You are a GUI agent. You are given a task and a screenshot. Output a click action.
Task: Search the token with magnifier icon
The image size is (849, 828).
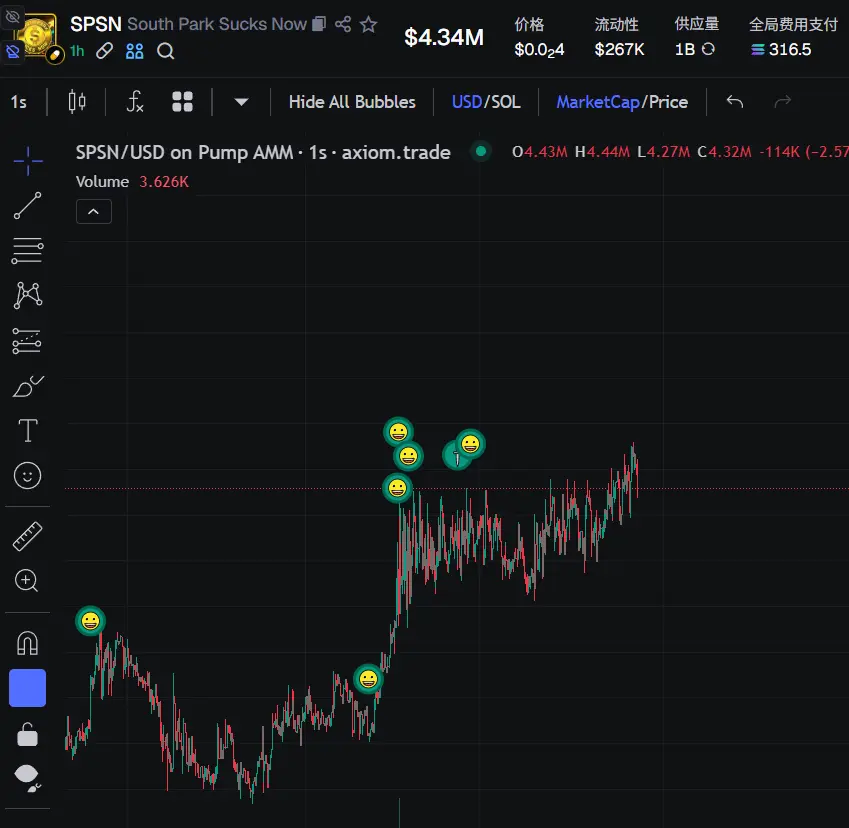(165, 51)
